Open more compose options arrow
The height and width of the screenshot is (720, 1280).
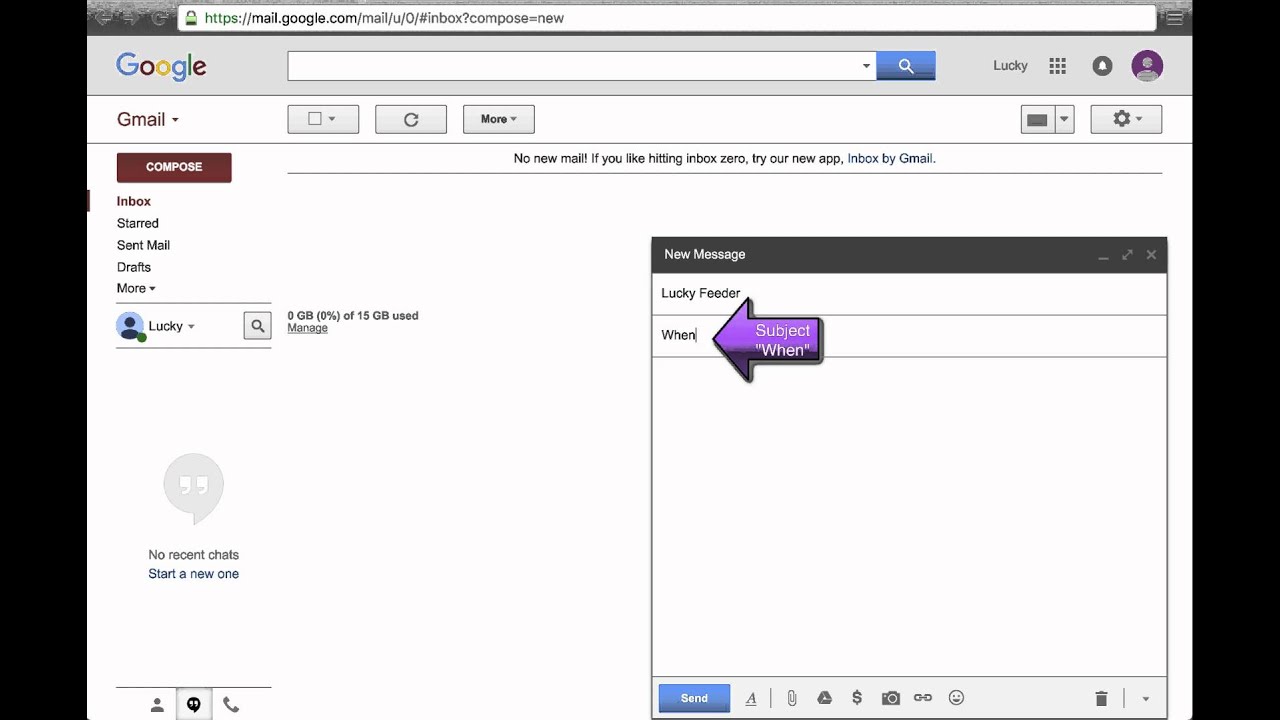click(x=1146, y=699)
